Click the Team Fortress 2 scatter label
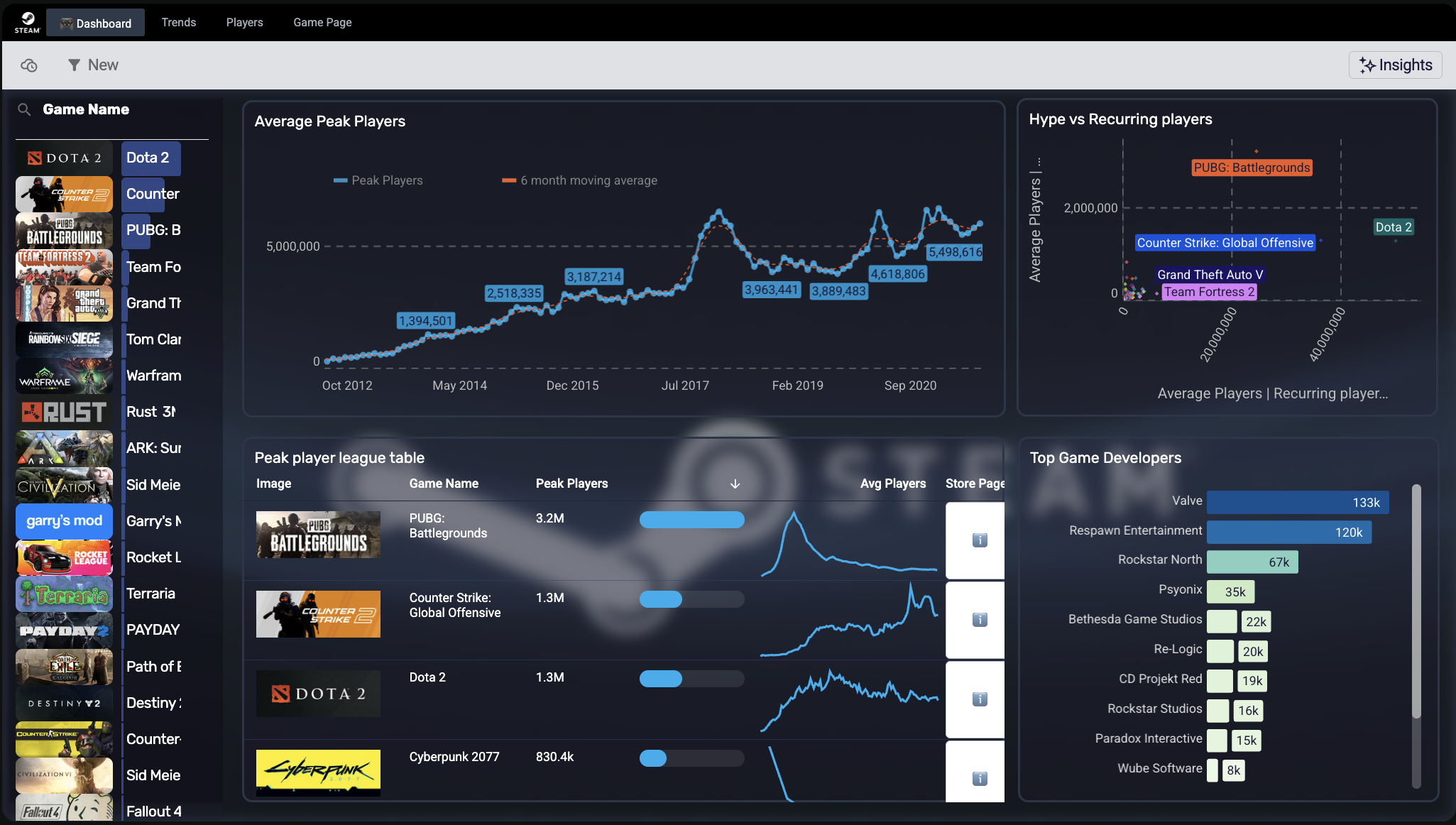Screen dimensions: 1456x825 pos(1210,292)
